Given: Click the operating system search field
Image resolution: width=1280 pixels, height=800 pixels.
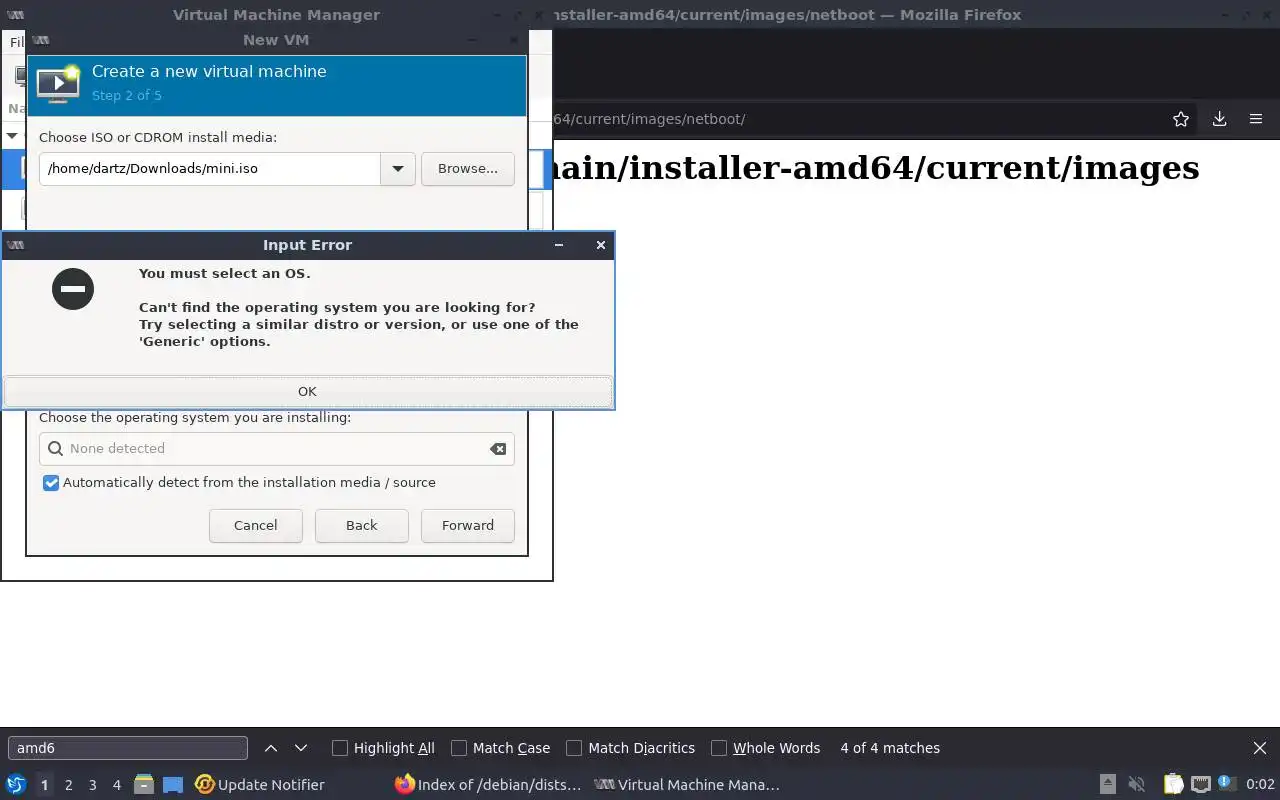Looking at the screenshot, I should coord(277,448).
